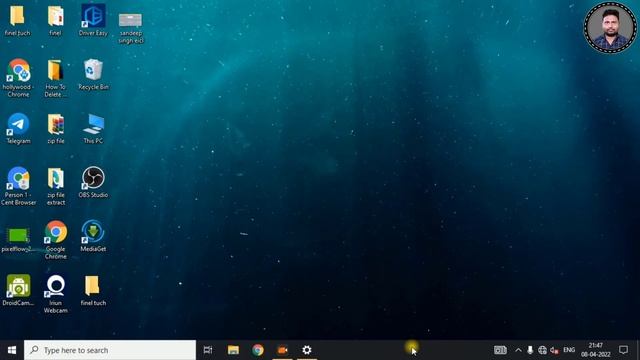Open Task View from taskbar
The image size is (640, 360).
208,350
